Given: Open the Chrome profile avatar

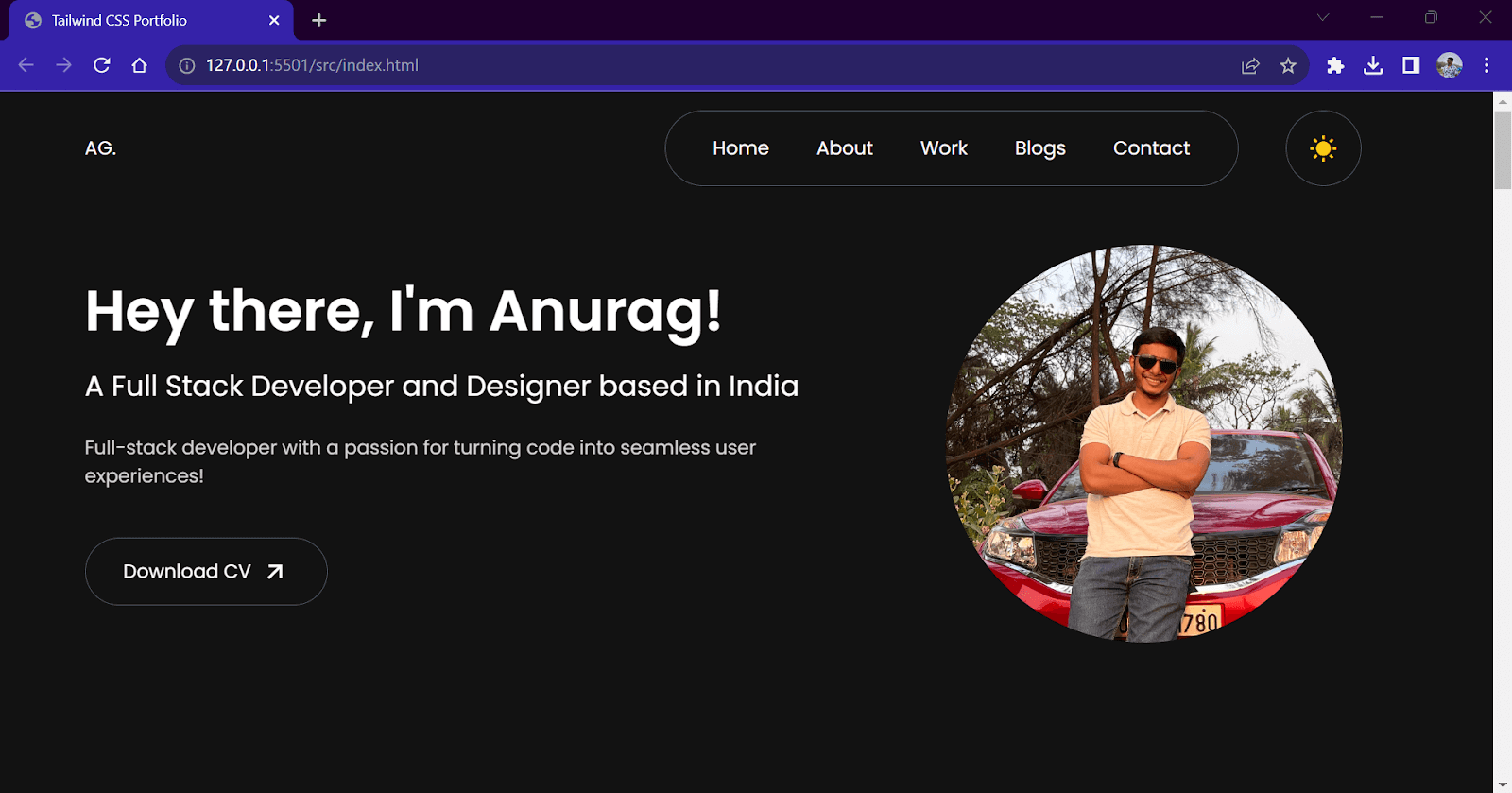Looking at the screenshot, I should tap(1449, 65).
